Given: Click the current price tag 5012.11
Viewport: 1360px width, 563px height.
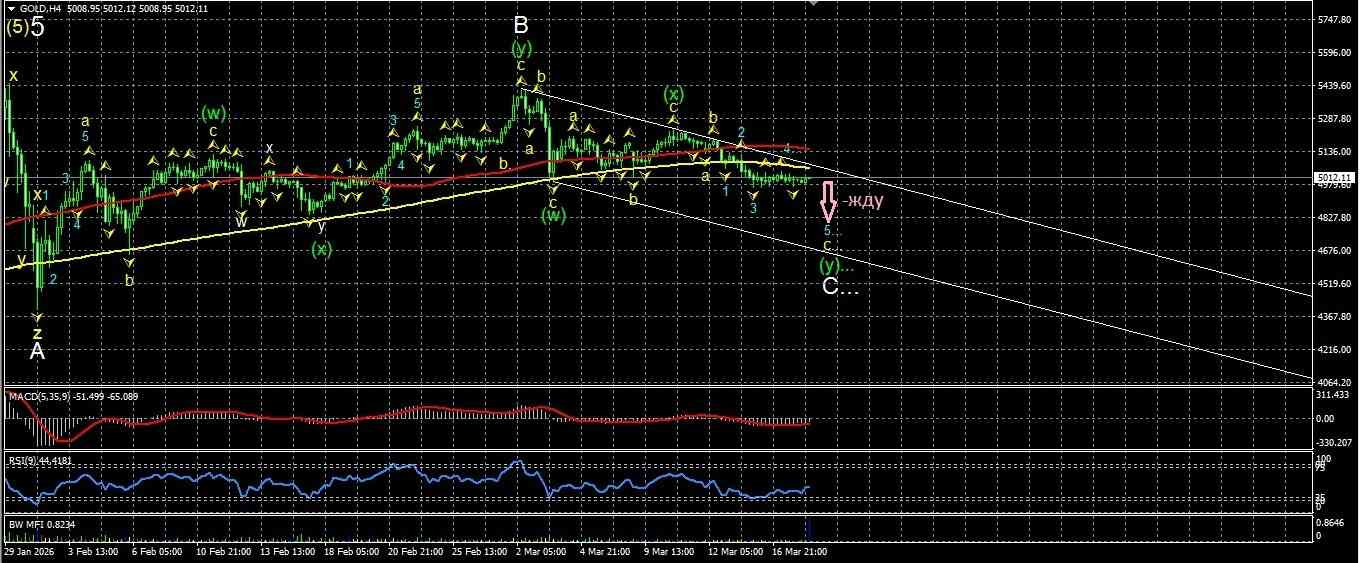Looking at the screenshot, I should tap(1337, 178).
